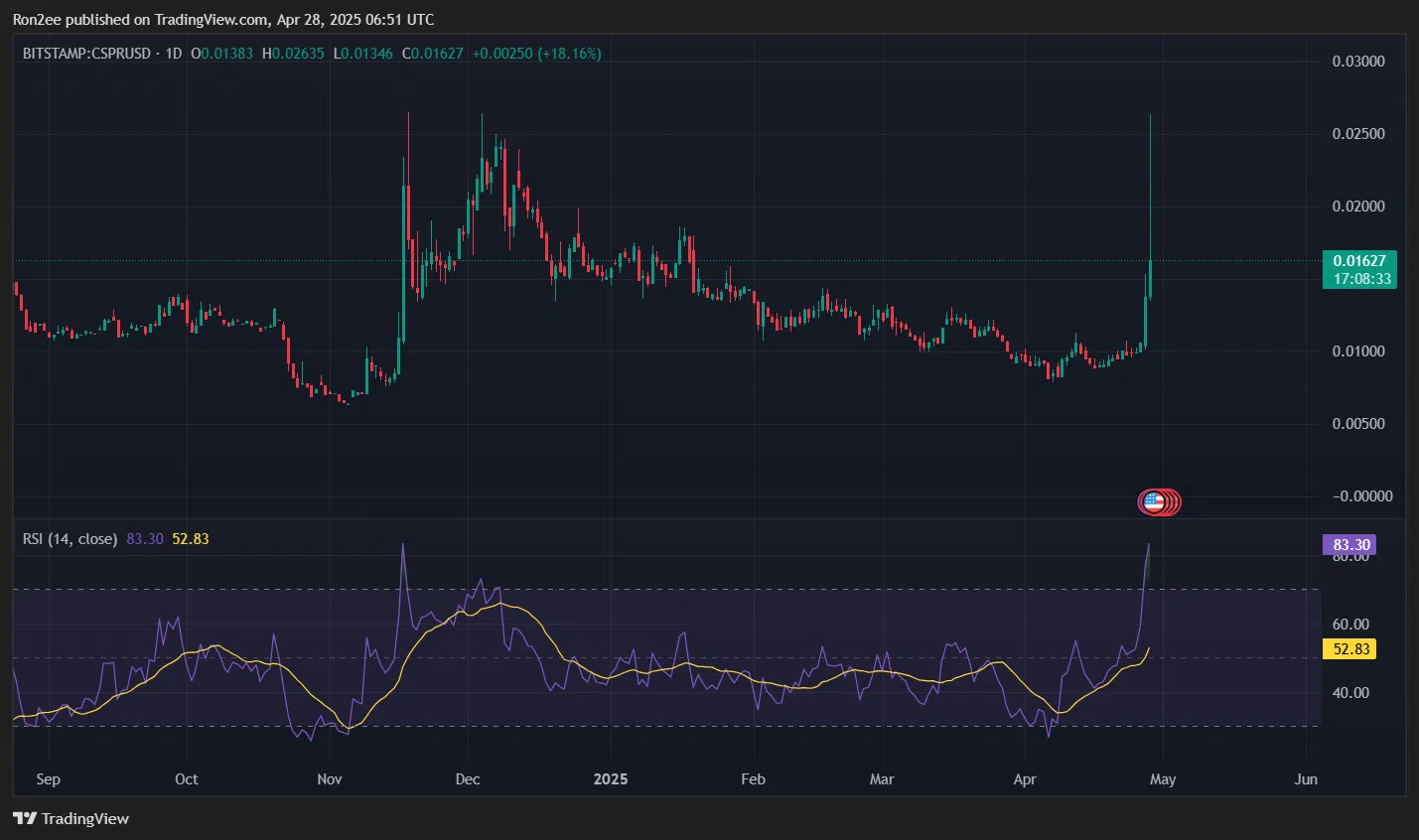The image size is (1419, 840).
Task: Select the Low value L0.01346 in legend
Action: [x=365, y=55]
